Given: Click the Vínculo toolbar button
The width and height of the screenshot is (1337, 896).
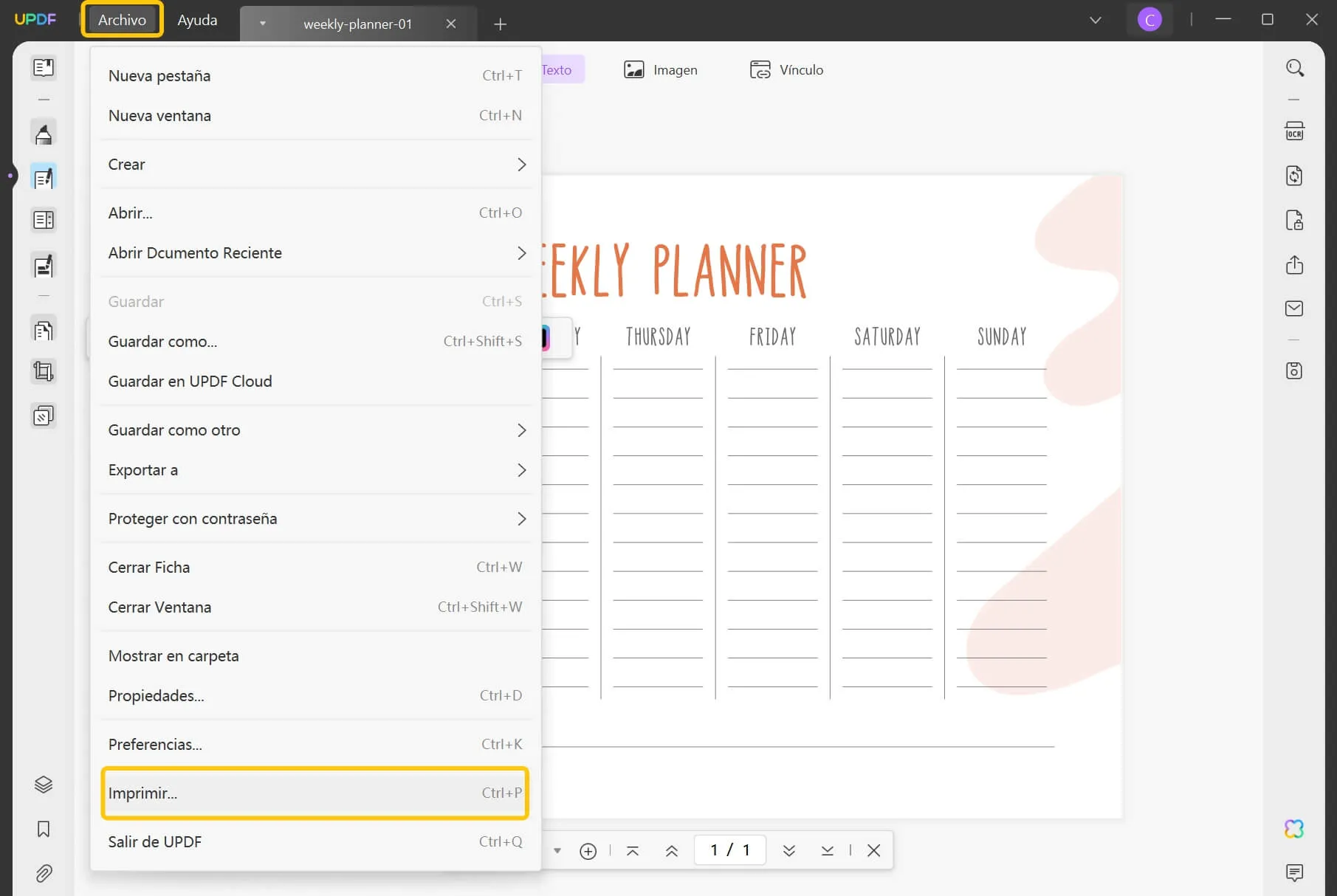Looking at the screenshot, I should 787,70.
